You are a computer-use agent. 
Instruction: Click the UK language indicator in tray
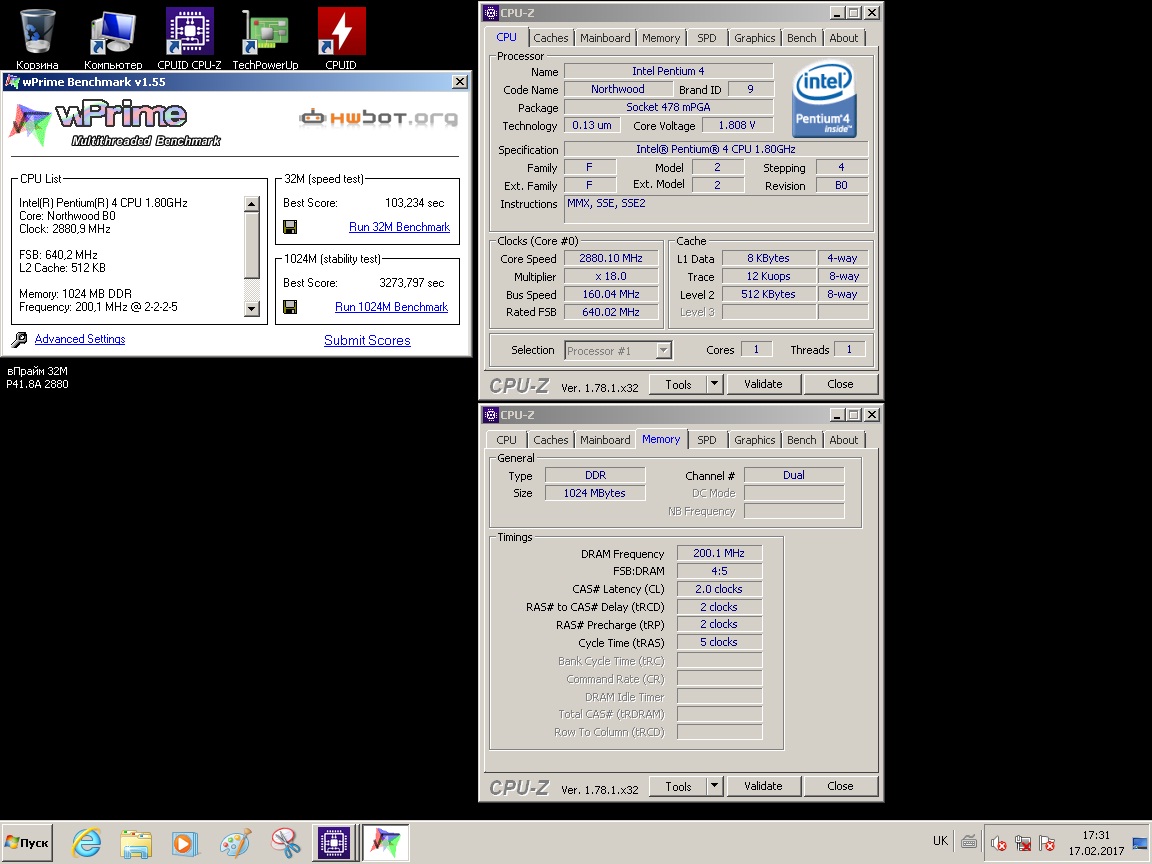coord(940,840)
